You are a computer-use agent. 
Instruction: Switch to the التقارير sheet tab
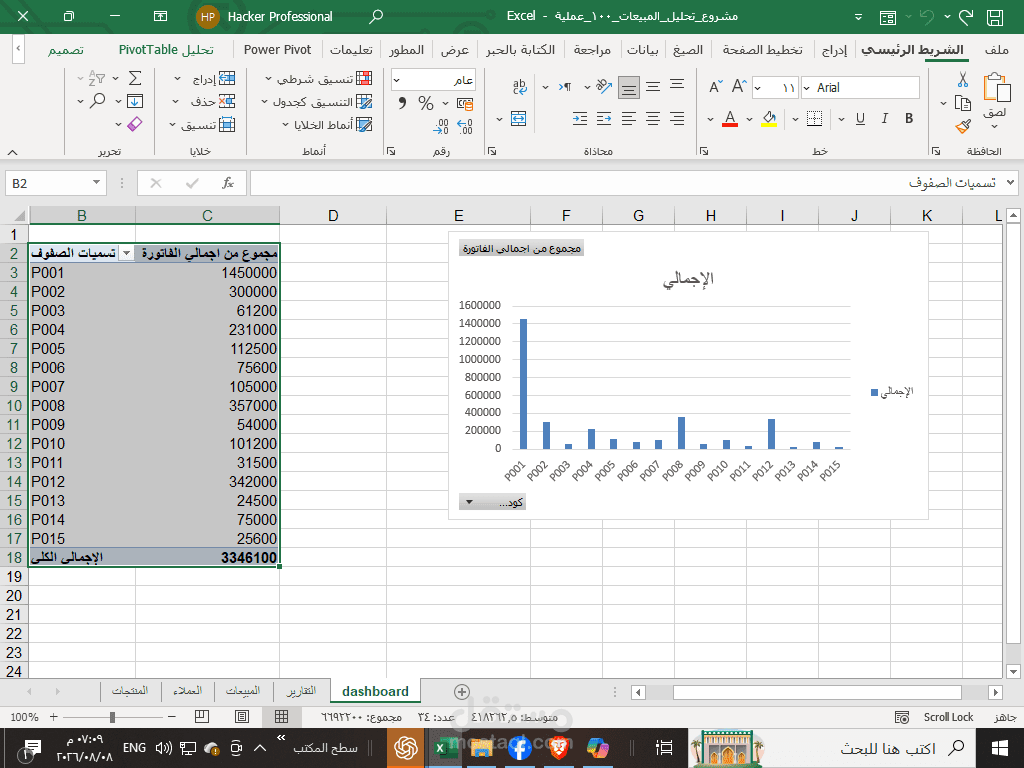click(x=302, y=690)
